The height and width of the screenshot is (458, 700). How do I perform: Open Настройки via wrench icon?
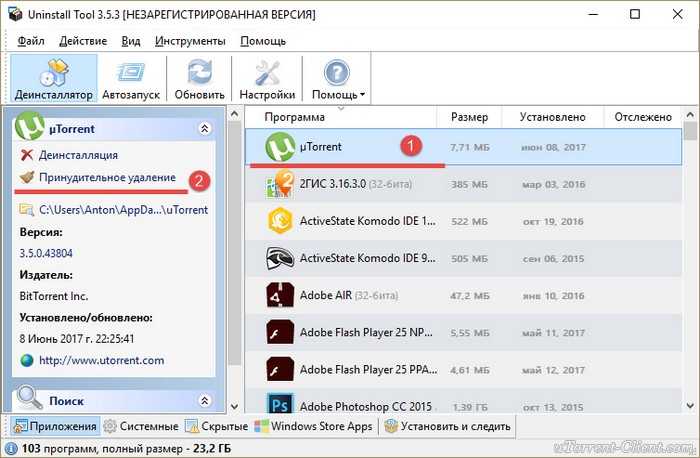click(x=267, y=72)
